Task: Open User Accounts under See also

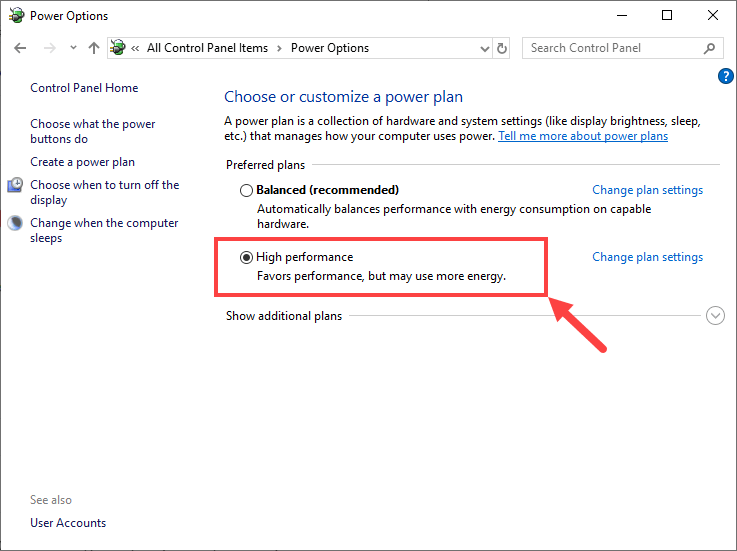Action: point(68,523)
